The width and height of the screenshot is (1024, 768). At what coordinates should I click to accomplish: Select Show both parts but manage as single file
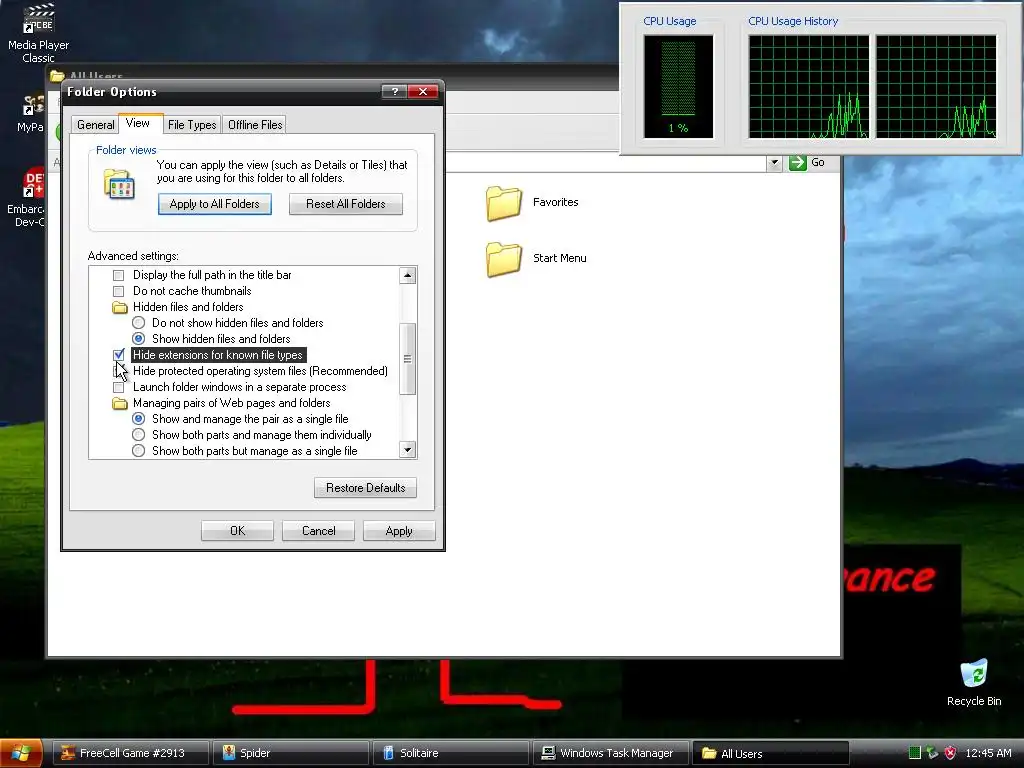[138, 451]
